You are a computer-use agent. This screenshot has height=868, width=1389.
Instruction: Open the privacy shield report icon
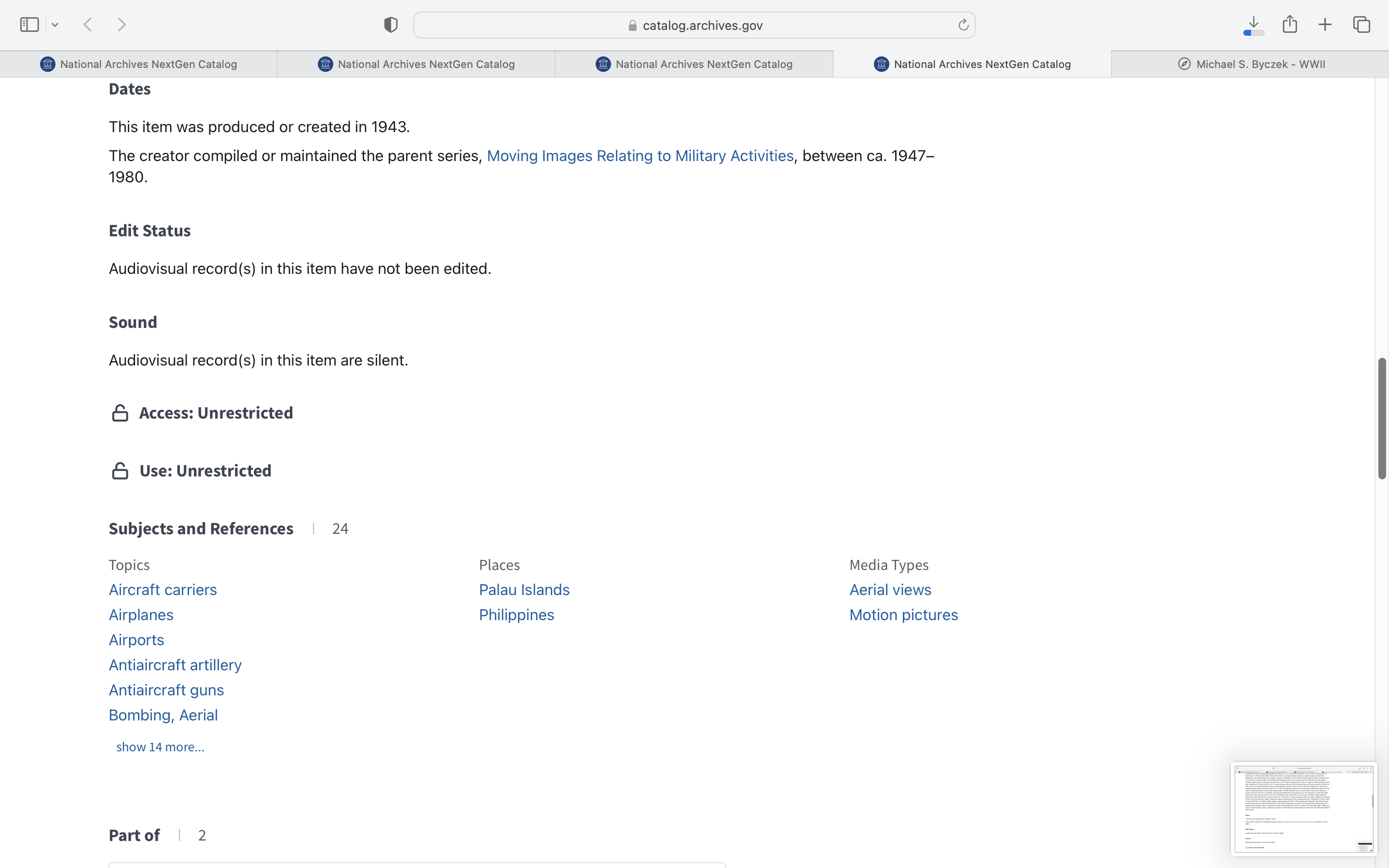pos(390,25)
